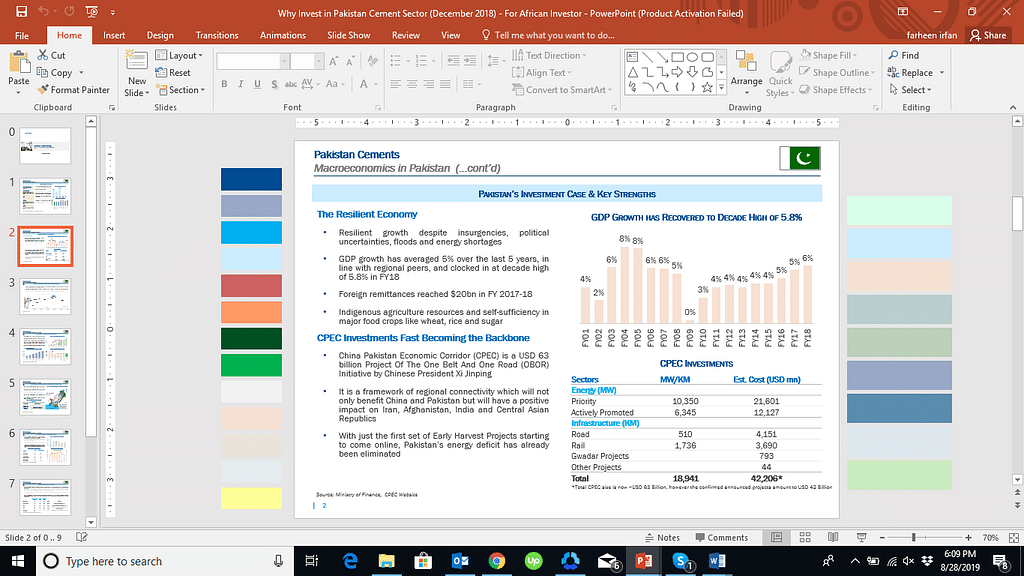1024x576 pixels.
Task: Open the Transitions ribbon tab
Action: point(217,35)
